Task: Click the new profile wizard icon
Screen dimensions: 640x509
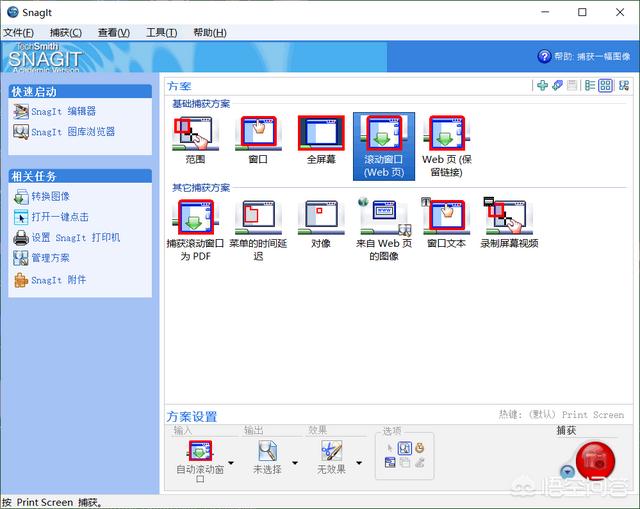Action: [x=557, y=85]
